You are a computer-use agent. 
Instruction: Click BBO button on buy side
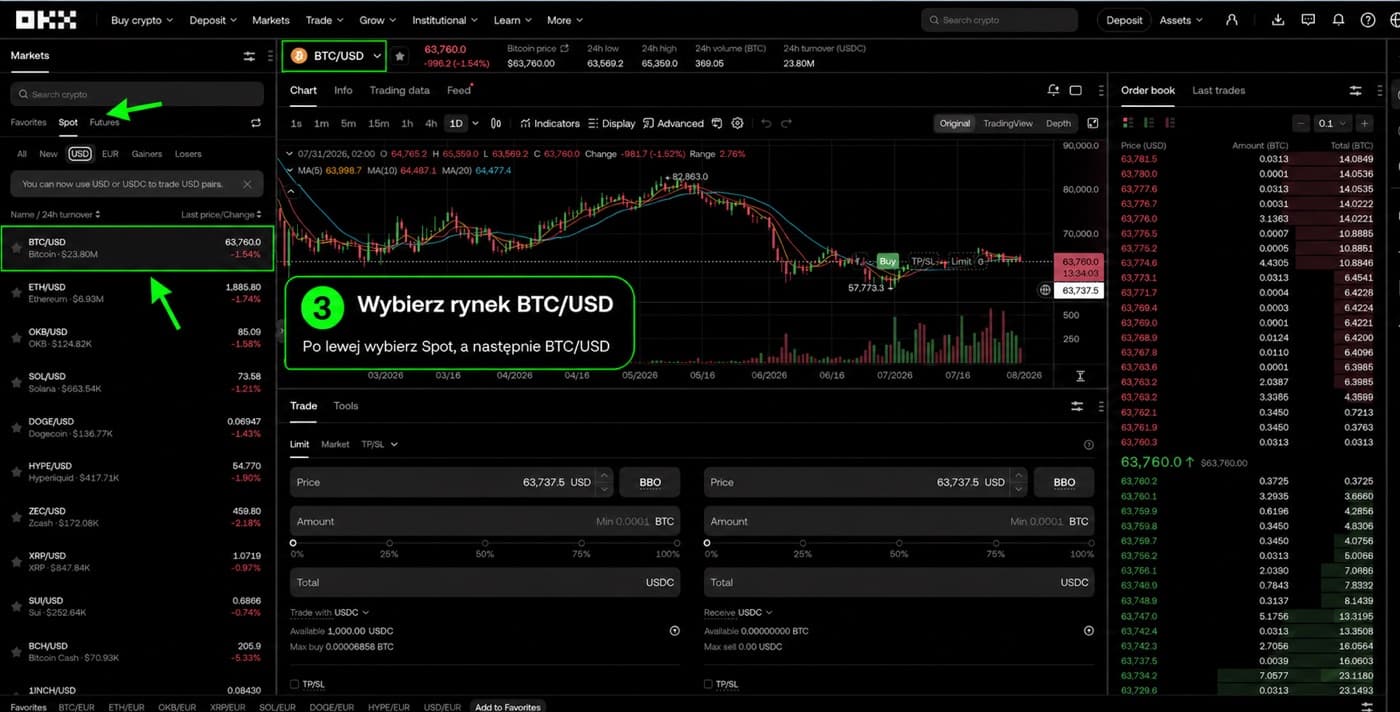click(650, 482)
